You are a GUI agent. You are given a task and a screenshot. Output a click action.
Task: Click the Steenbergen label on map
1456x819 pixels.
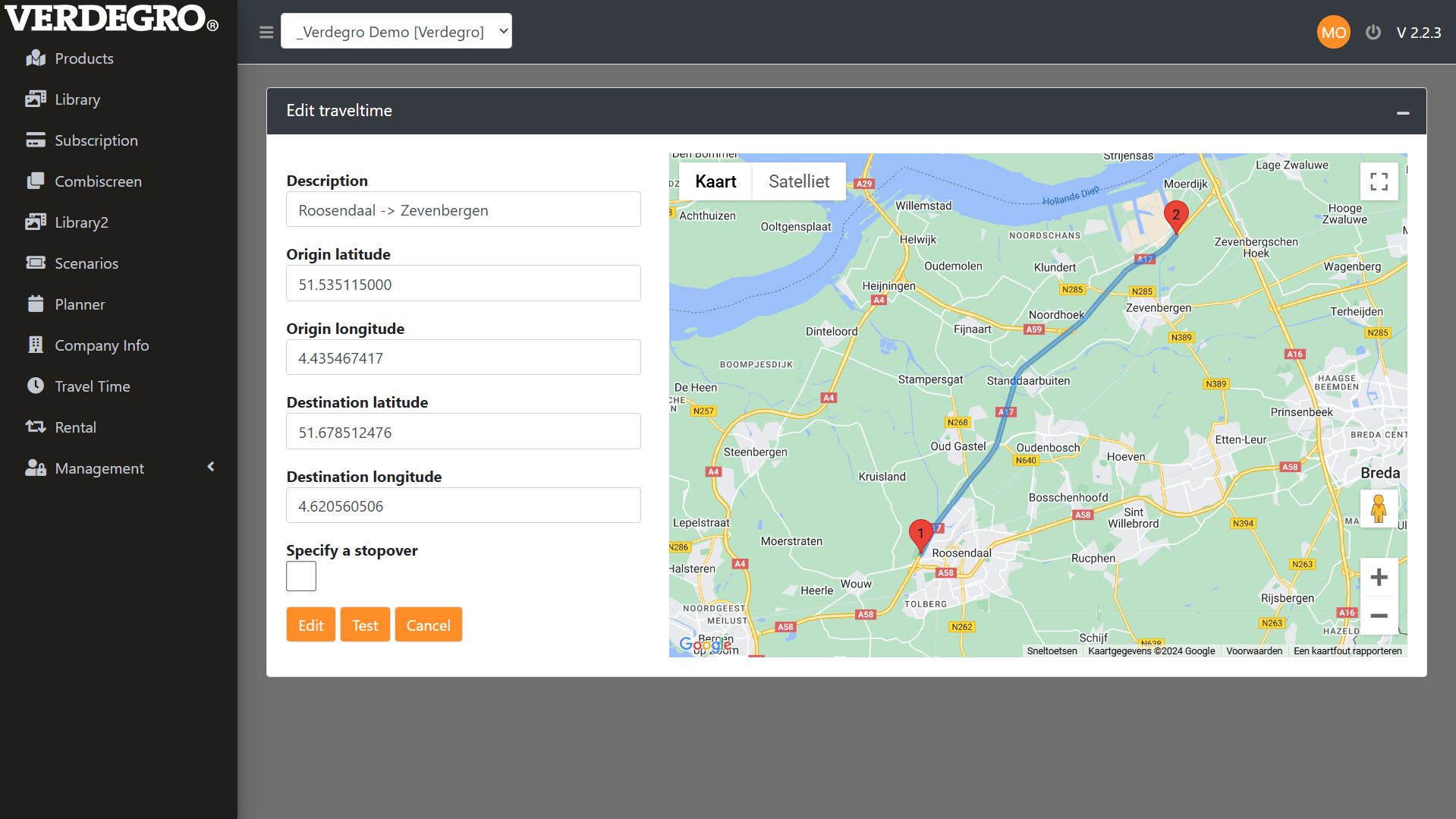click(755, 452)
